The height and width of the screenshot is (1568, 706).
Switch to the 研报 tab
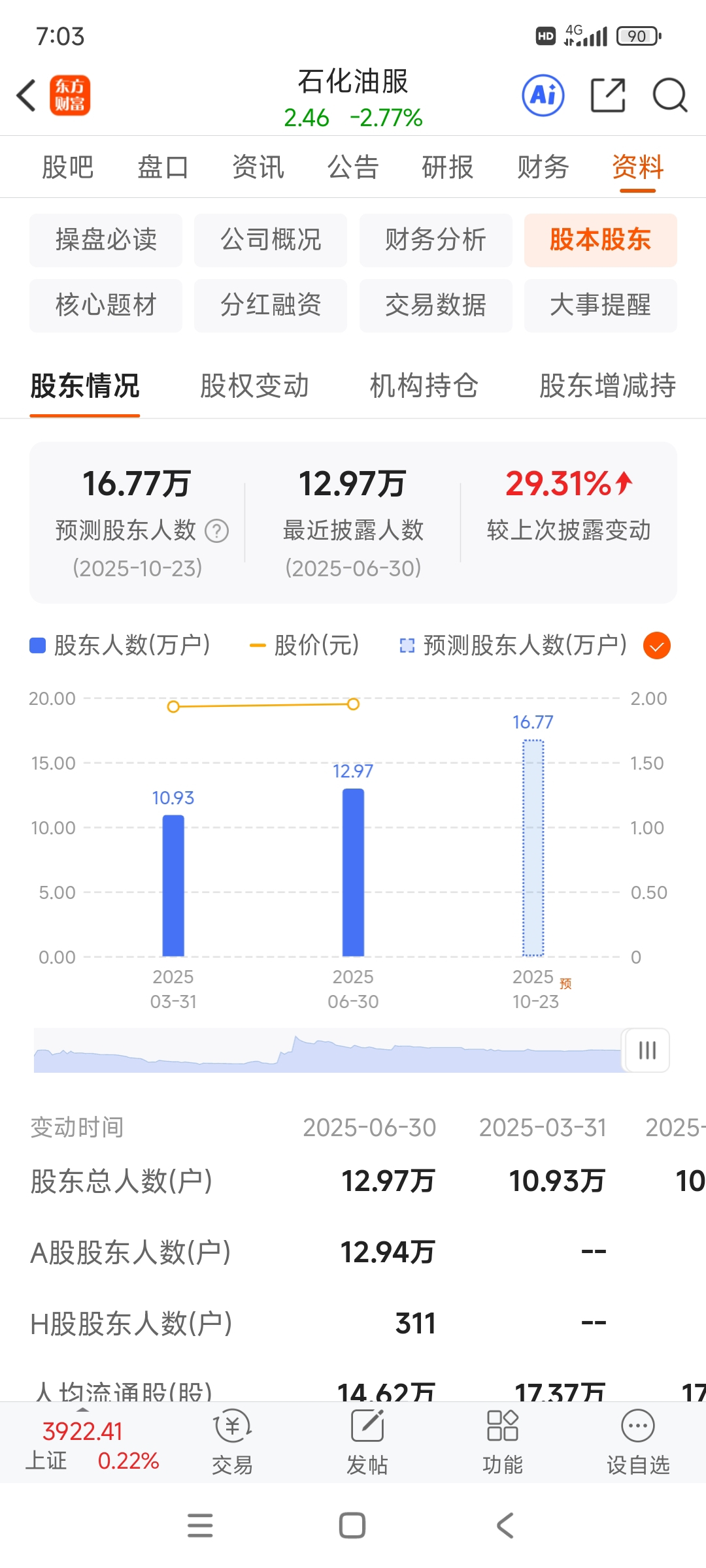(x=448, y=167)
